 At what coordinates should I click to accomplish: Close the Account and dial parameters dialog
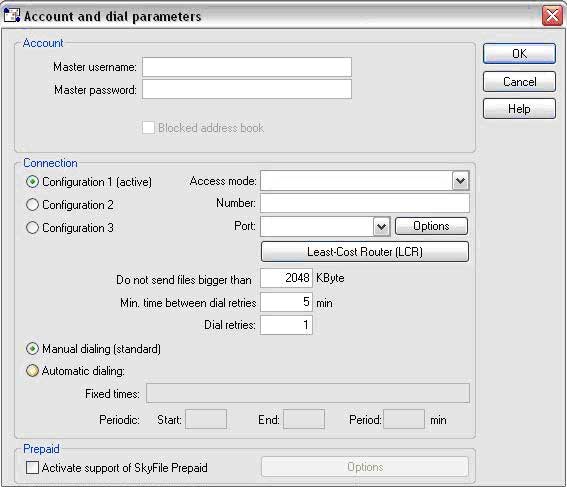[552, 16]
